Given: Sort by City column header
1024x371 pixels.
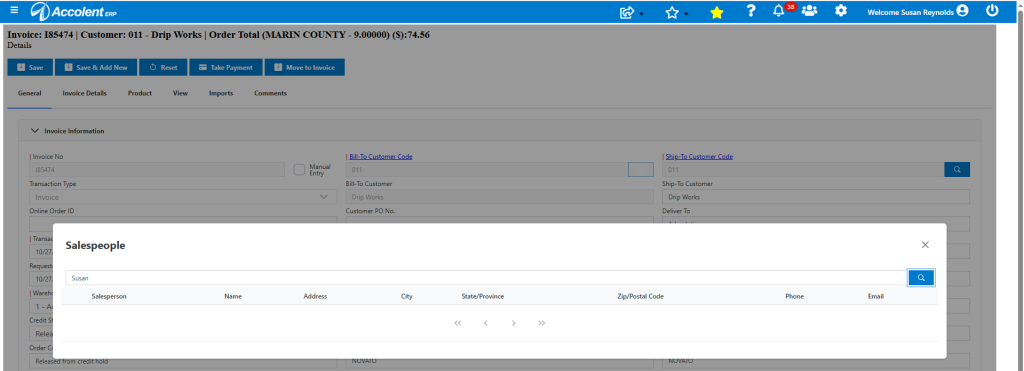Looking at the screenshot, I should pyautogui.click(x=407, y=297).
